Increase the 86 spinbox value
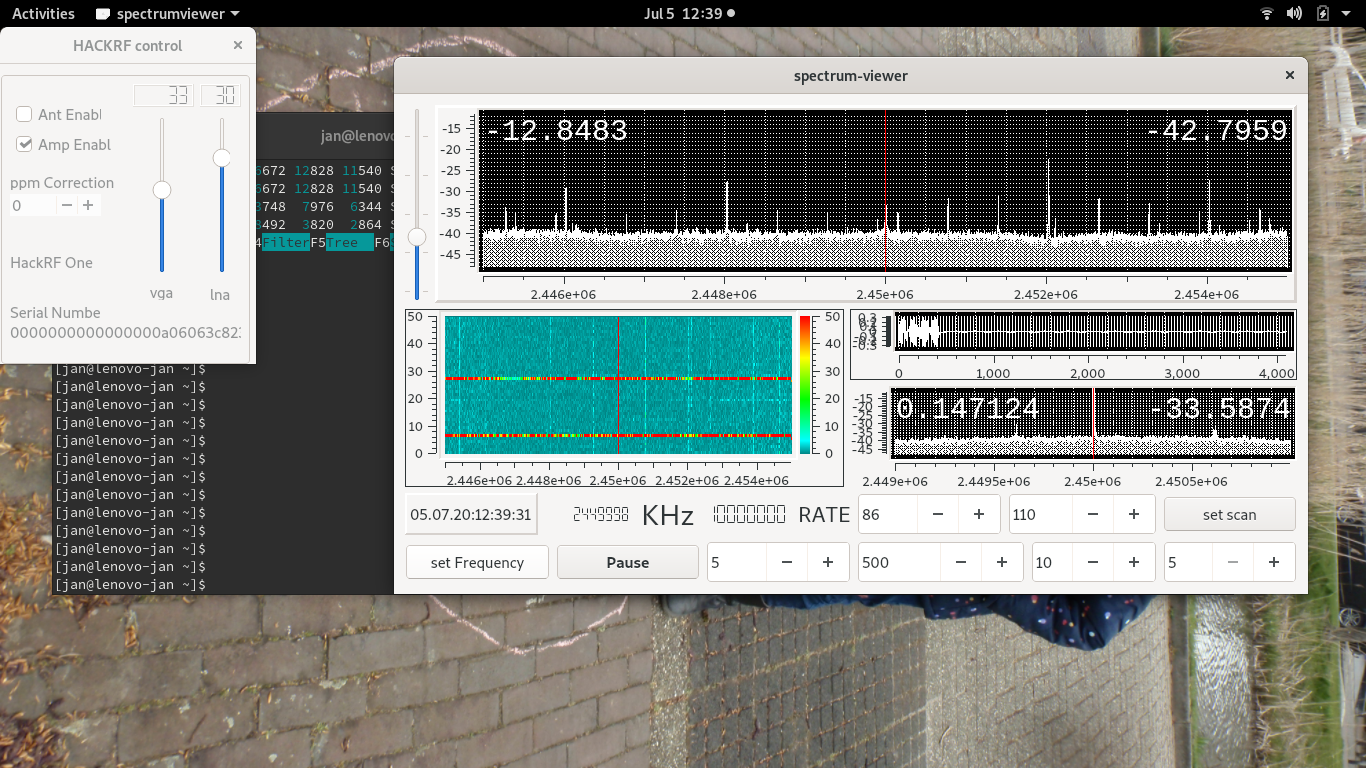 (x=979, y=514)
